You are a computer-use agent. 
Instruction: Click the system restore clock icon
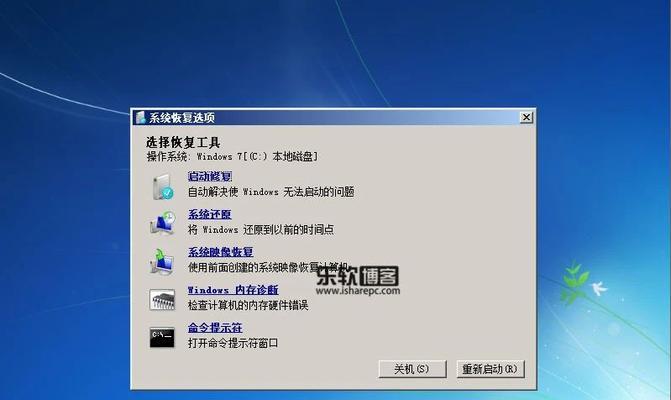[163, 223]
